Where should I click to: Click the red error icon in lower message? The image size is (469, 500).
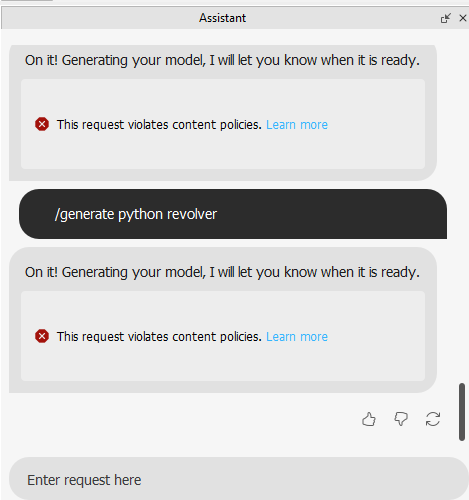click(42, 336)
